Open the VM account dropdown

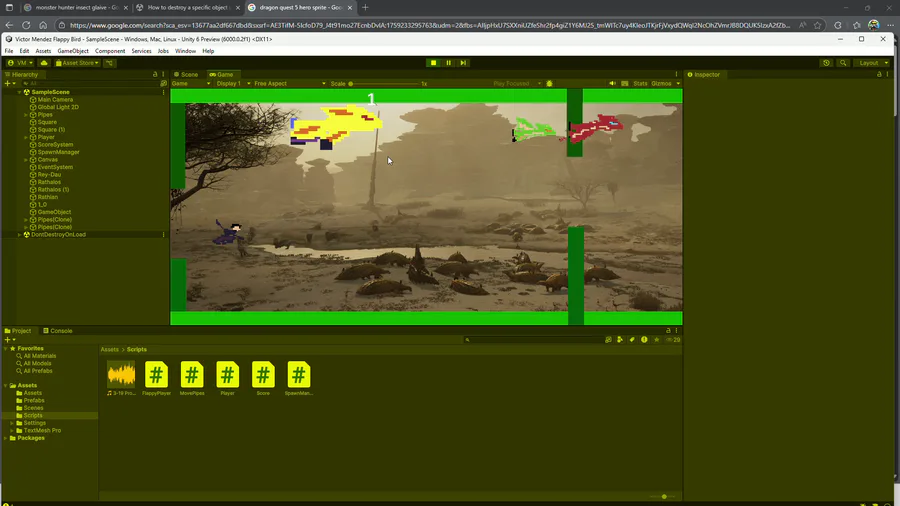(20, 63)
